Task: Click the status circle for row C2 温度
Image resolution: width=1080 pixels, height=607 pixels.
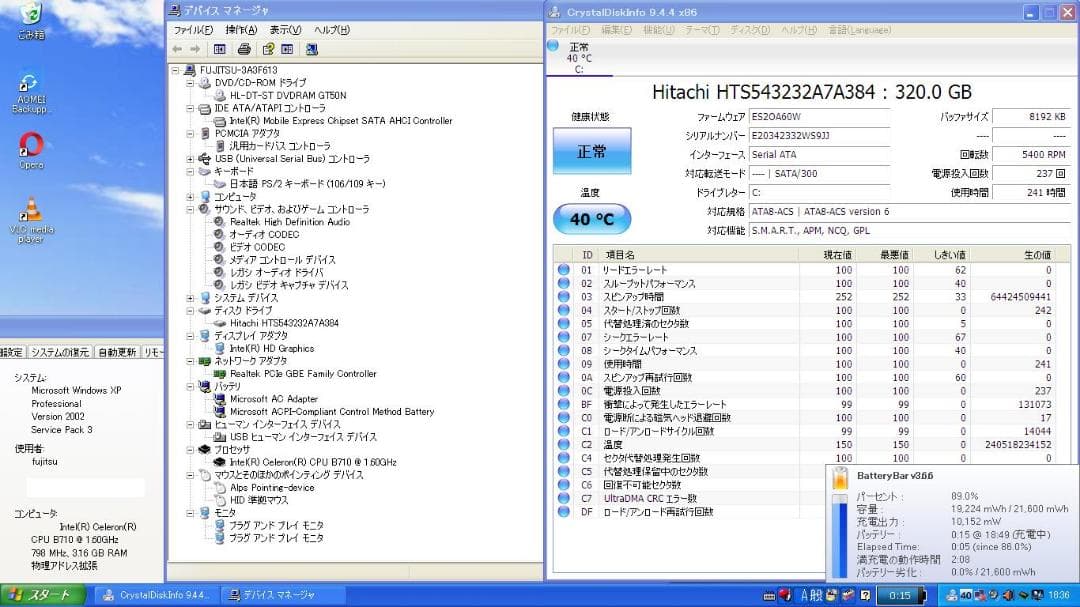Action: tap(563, 444)
